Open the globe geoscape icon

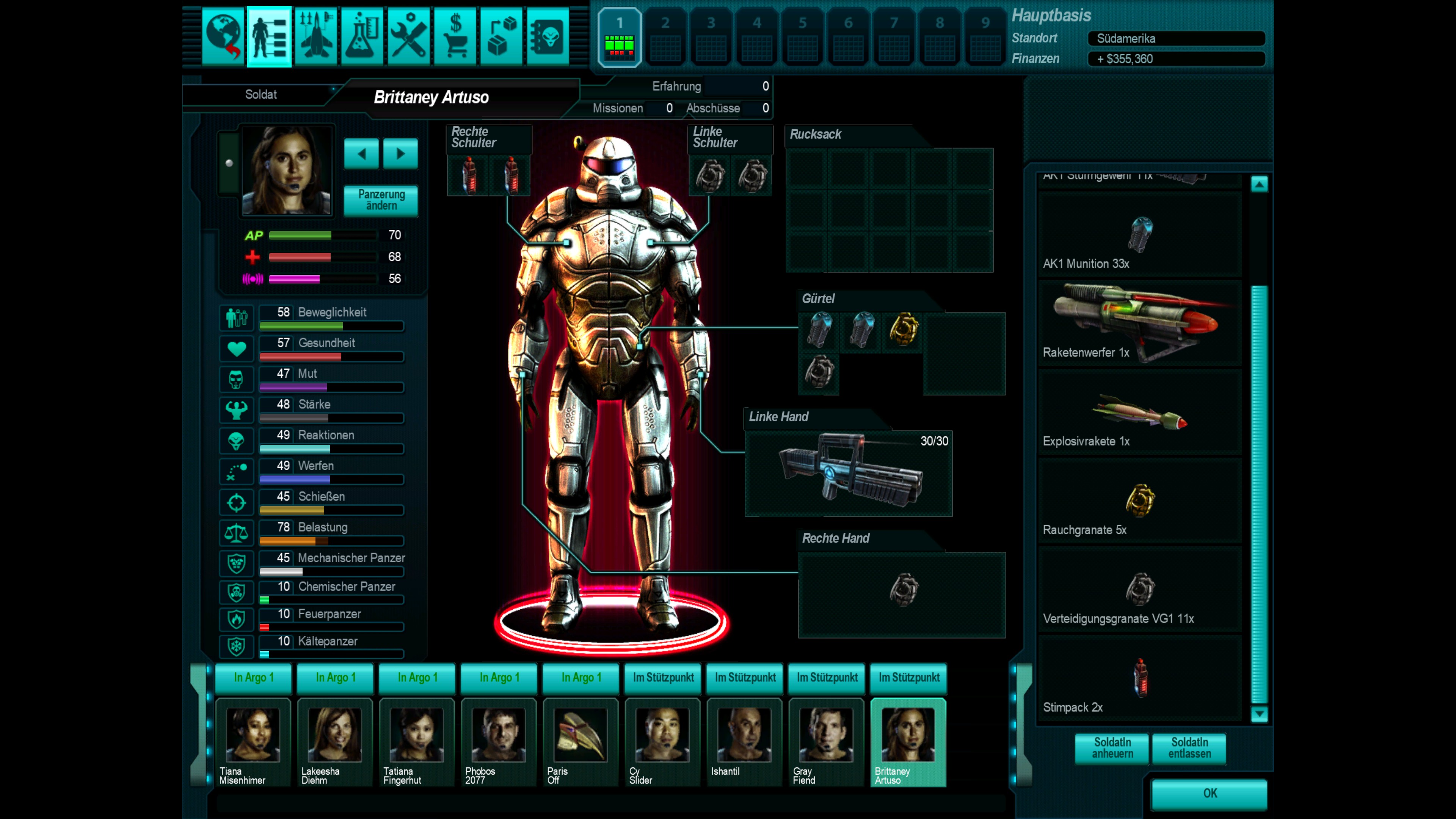pos(223,37)
